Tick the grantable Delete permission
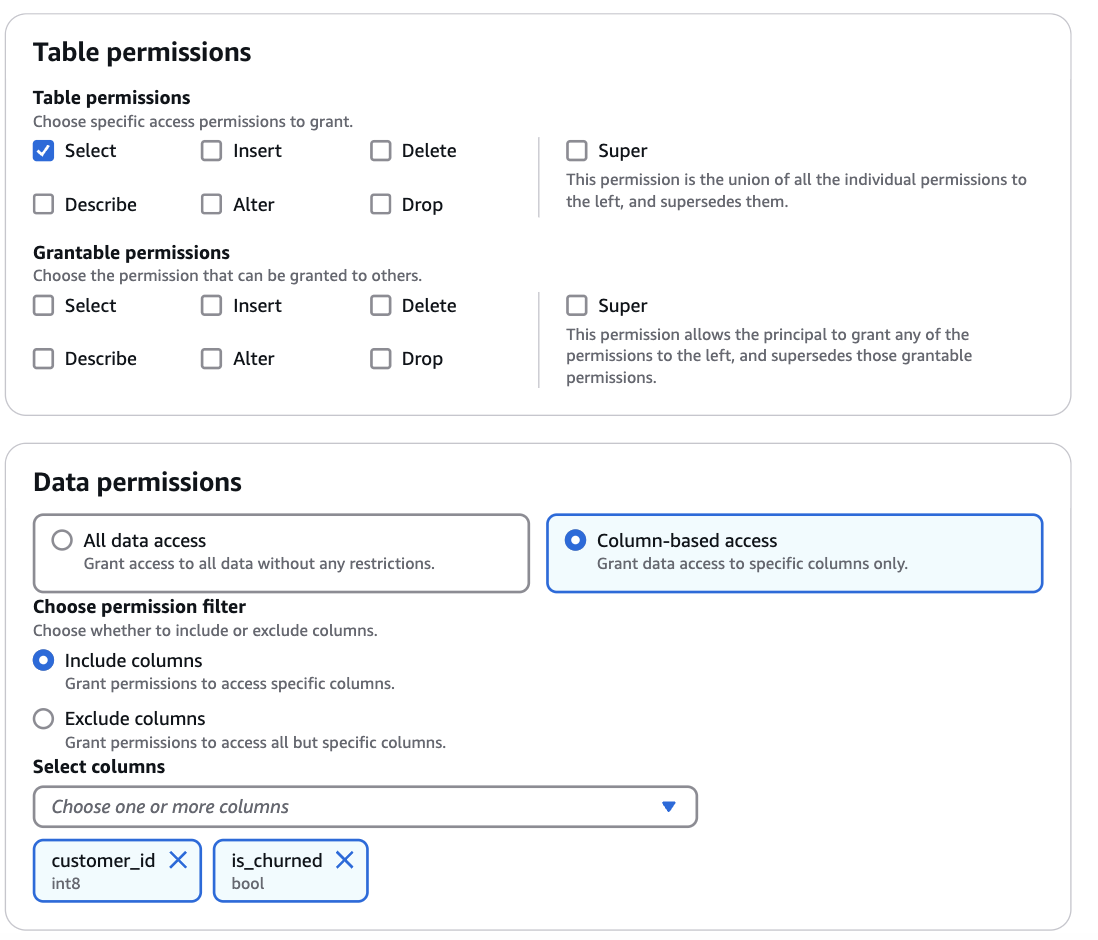 381,306
